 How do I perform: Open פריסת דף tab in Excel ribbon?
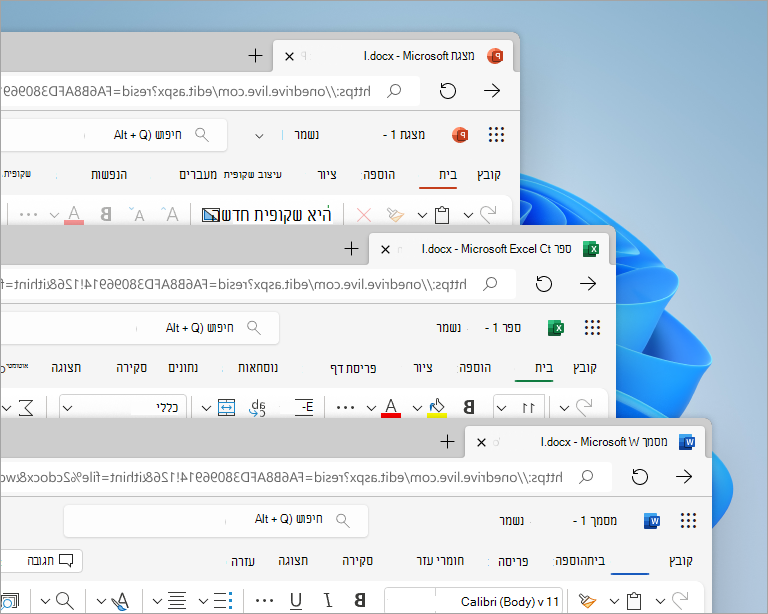(x=353, y=368)
